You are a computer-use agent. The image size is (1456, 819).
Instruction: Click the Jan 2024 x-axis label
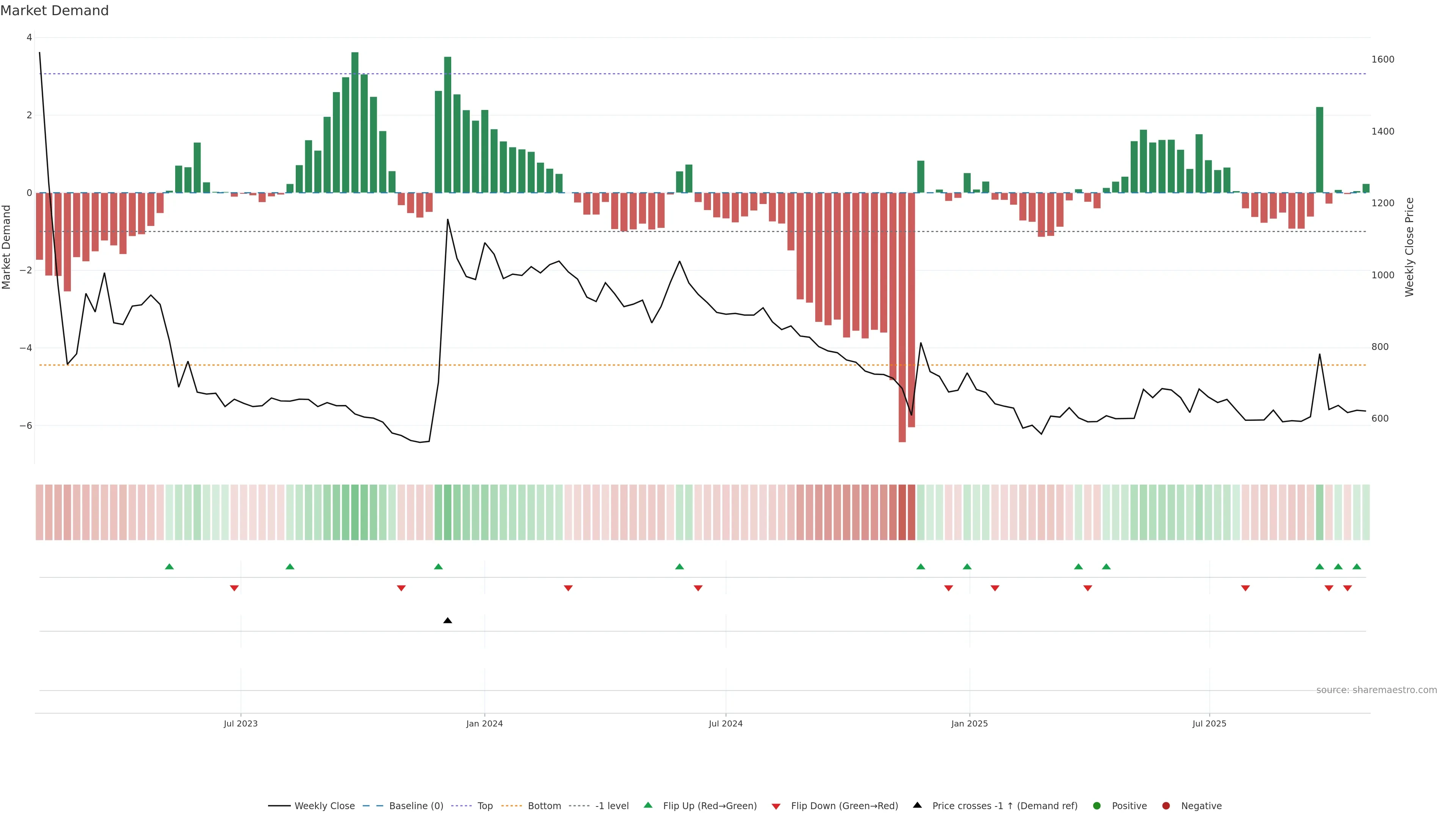coord(485,723)
